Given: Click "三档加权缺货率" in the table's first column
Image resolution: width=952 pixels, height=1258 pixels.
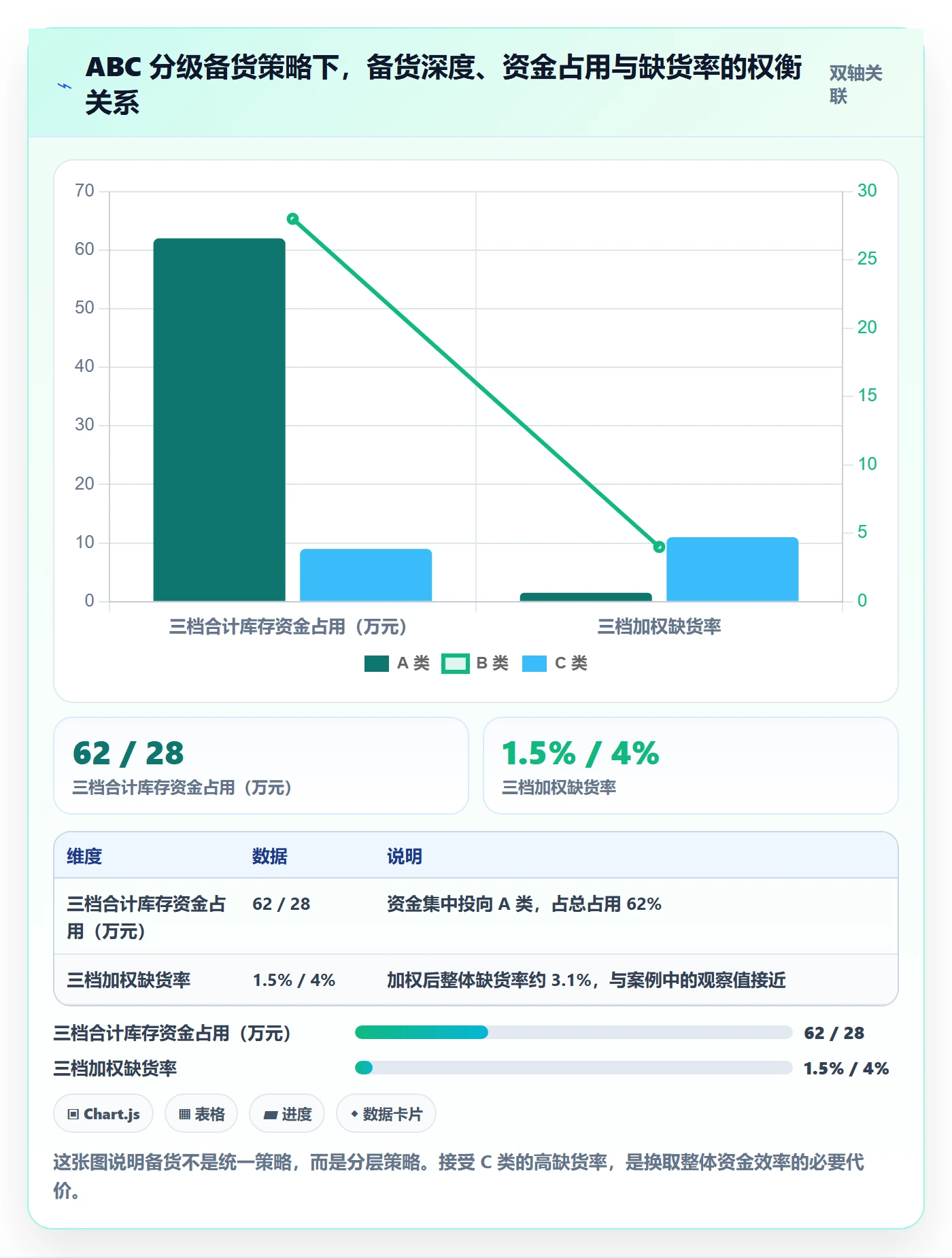Looking at the screenshot, I should (129, 980).
